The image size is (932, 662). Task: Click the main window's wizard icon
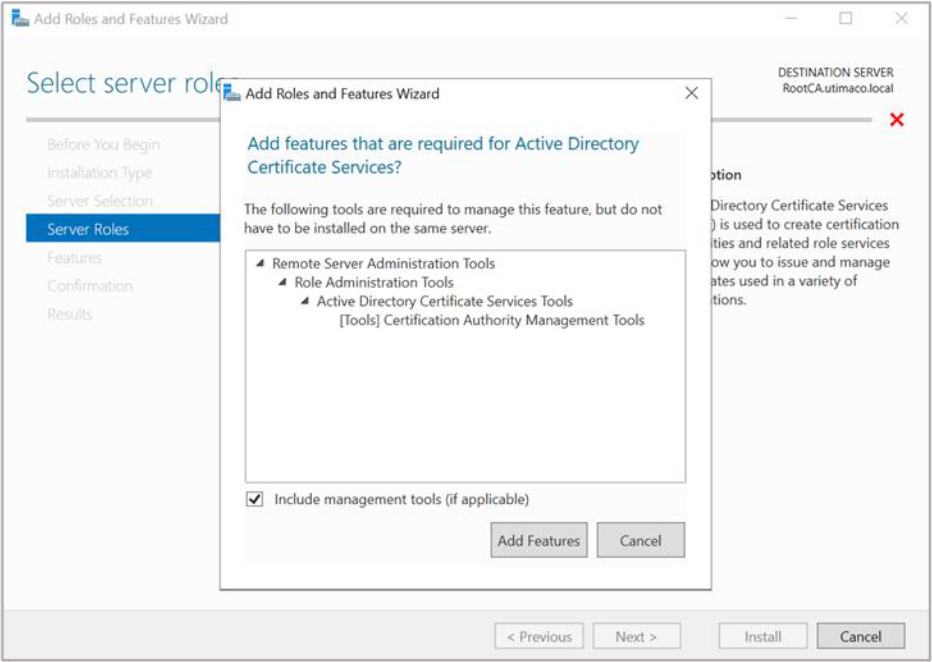point(20,18)
